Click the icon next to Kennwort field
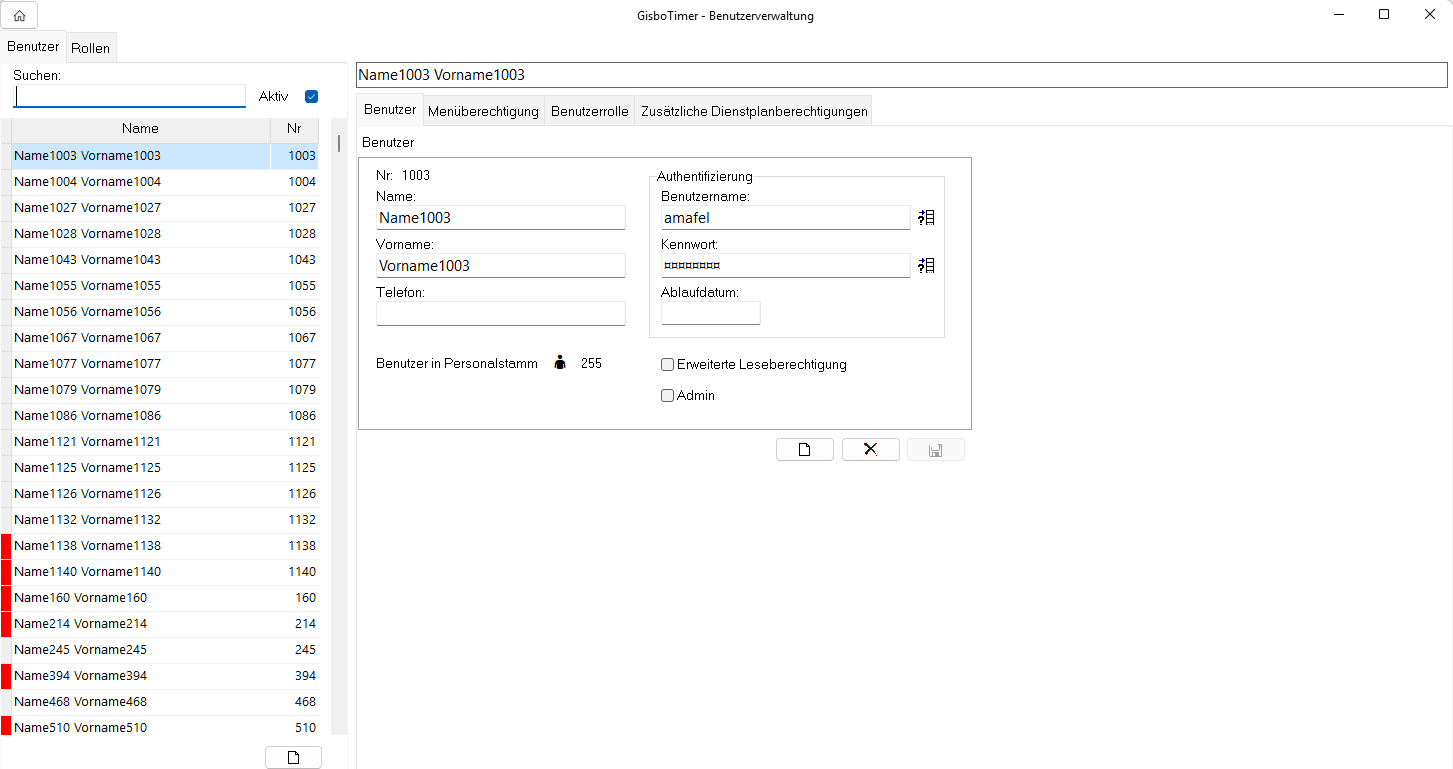Image resolution: width=1453 pixels, height=769 pixels. (926, 265)
